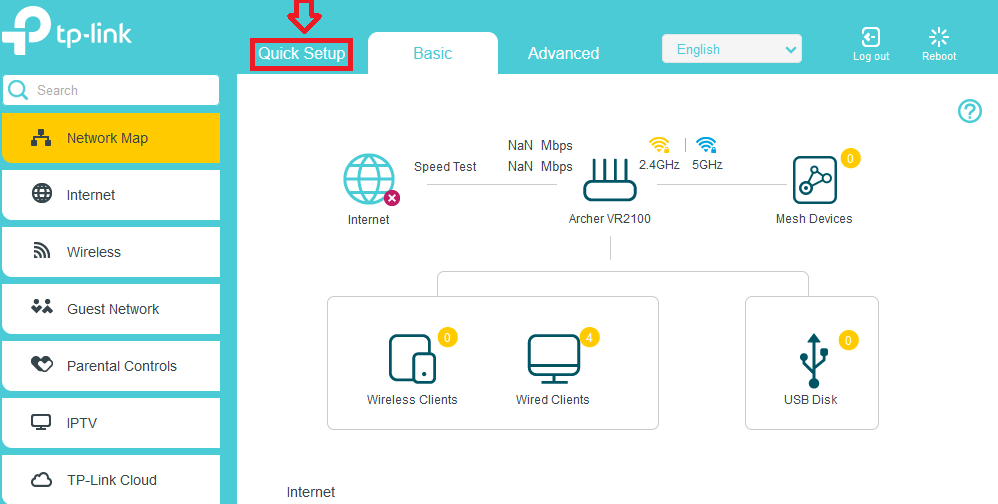The width and height of the screenshot is (998, 504).
Task: Click the Parental Controls heart icon
Action: pyautogui.click(x=42, y=364)
